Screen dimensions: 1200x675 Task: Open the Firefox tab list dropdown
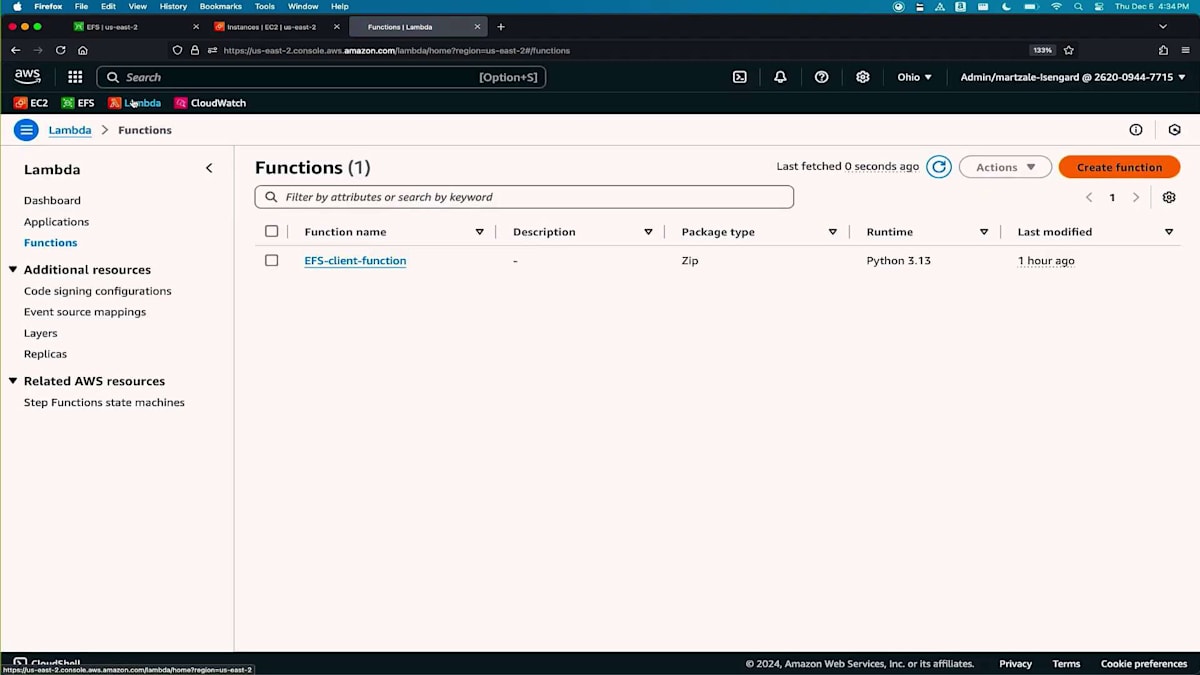click(x=1163, y=27)
